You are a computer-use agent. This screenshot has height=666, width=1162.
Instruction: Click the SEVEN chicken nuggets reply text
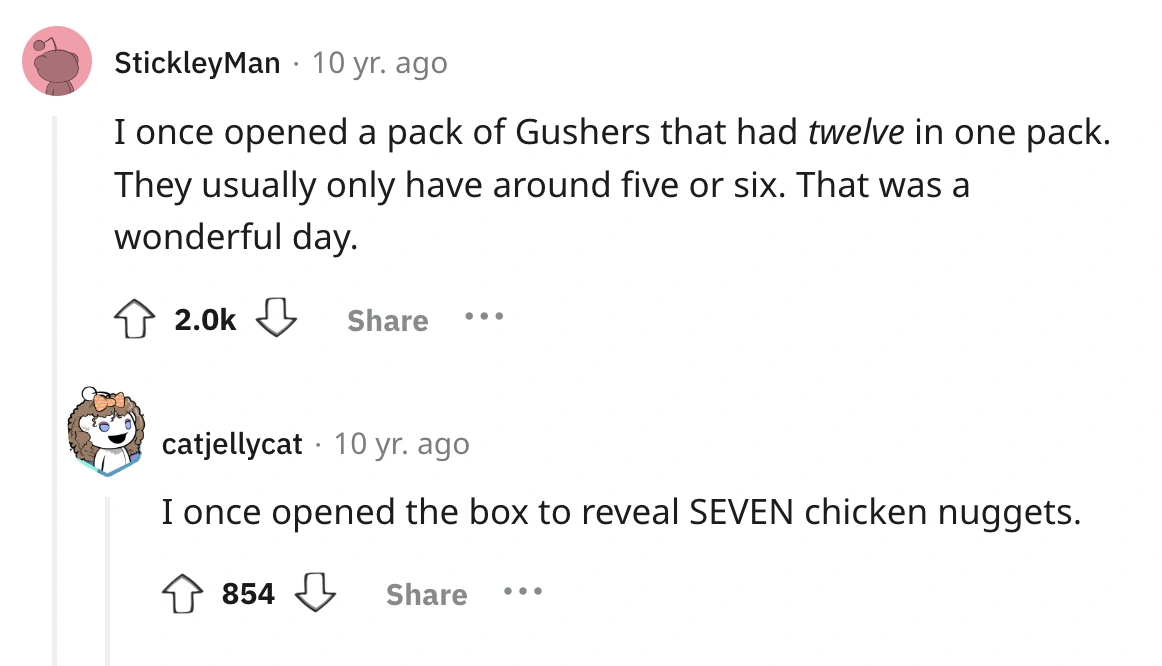tap(621, 513)
